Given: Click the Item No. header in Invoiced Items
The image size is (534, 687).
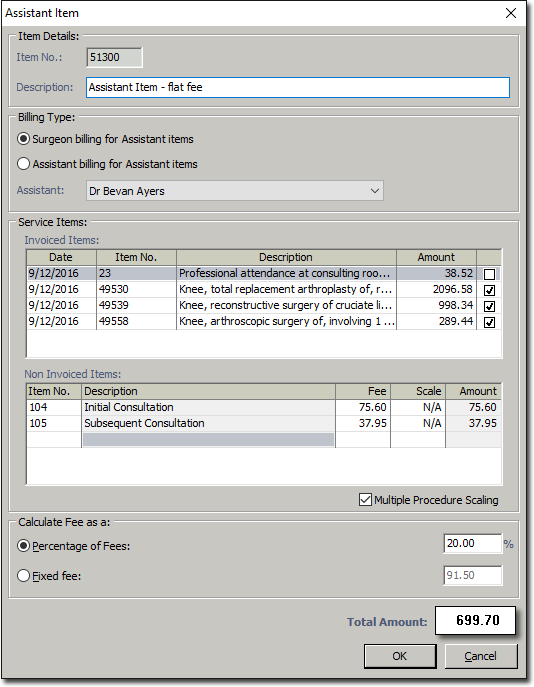Looking at the screenshot, I should pos(136,257).
